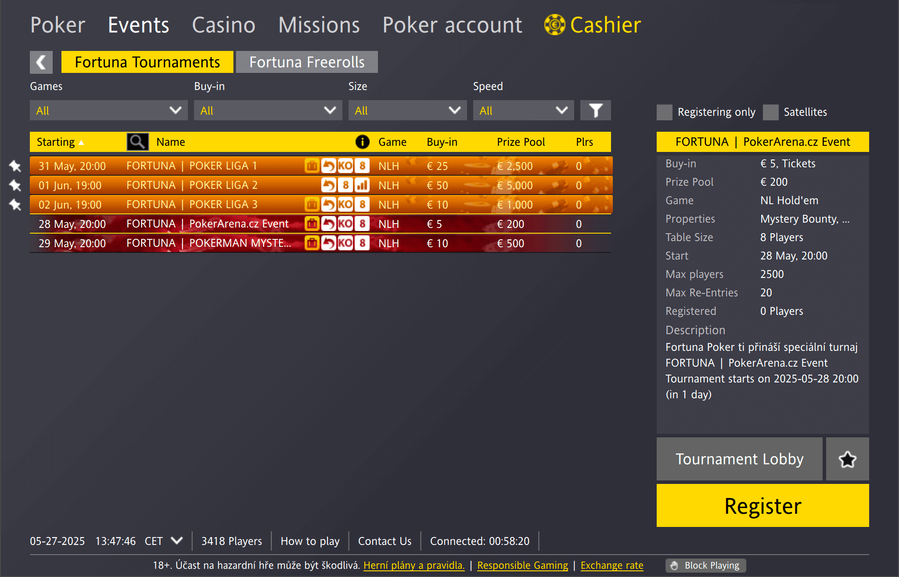Open the Size filter dropdown
Viewport: 899px width, 577px height.
tap(407, 110)
